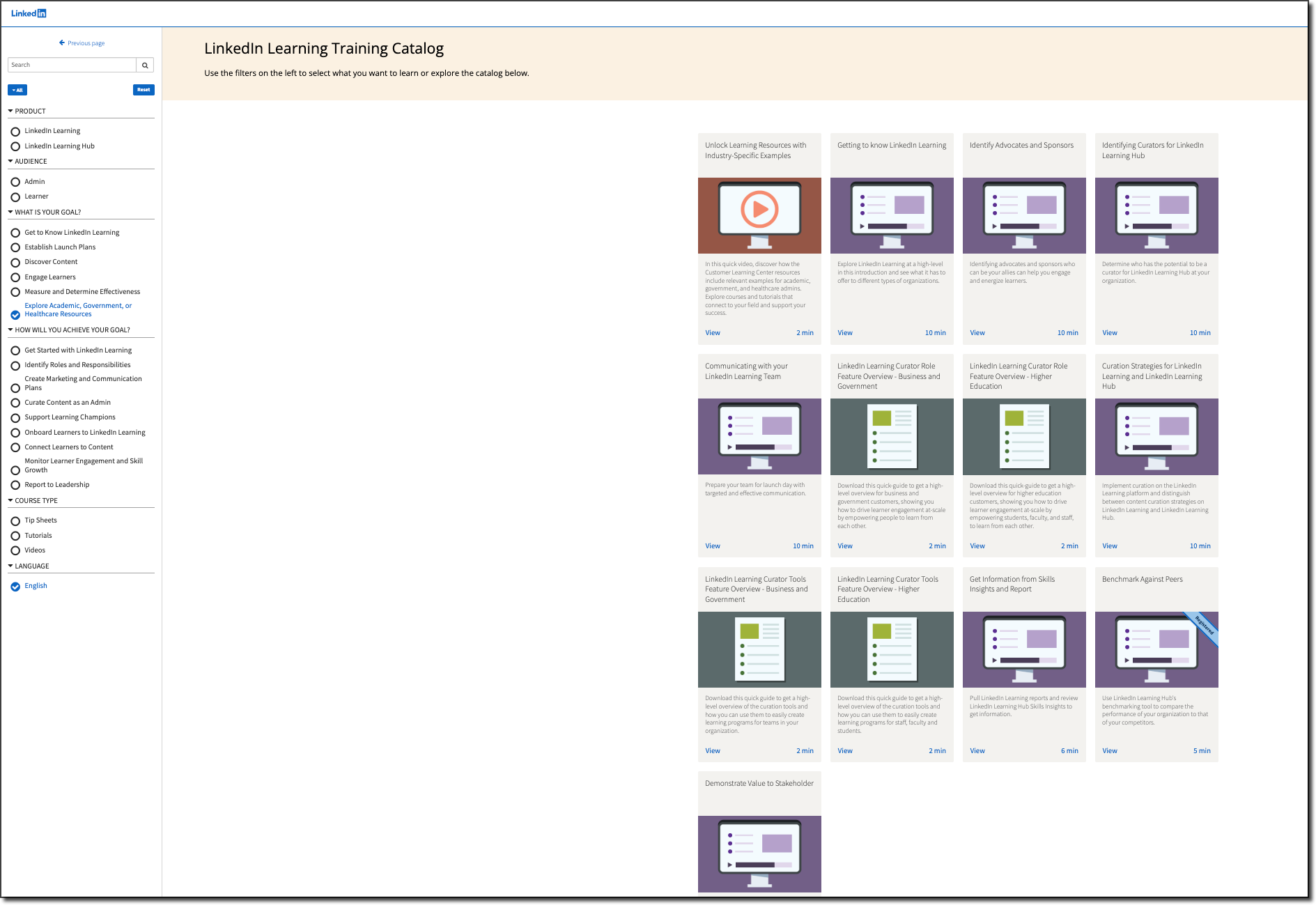Click the Registered ribbon on Benchmark Against Peers
This screenshot has width=1316, height=905.
(x=1203, y=627)
